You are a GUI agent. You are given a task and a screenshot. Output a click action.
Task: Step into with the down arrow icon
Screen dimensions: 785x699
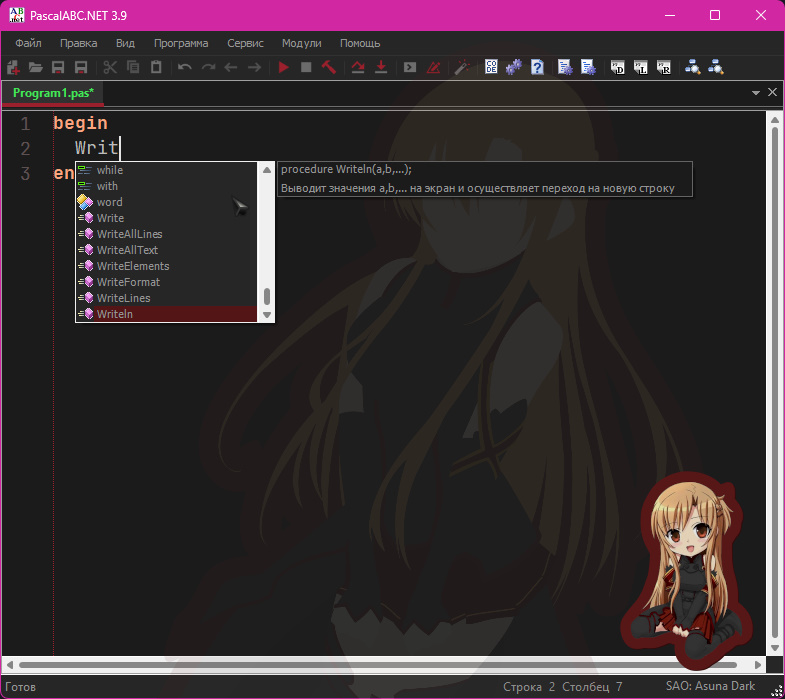coord(381,67)
